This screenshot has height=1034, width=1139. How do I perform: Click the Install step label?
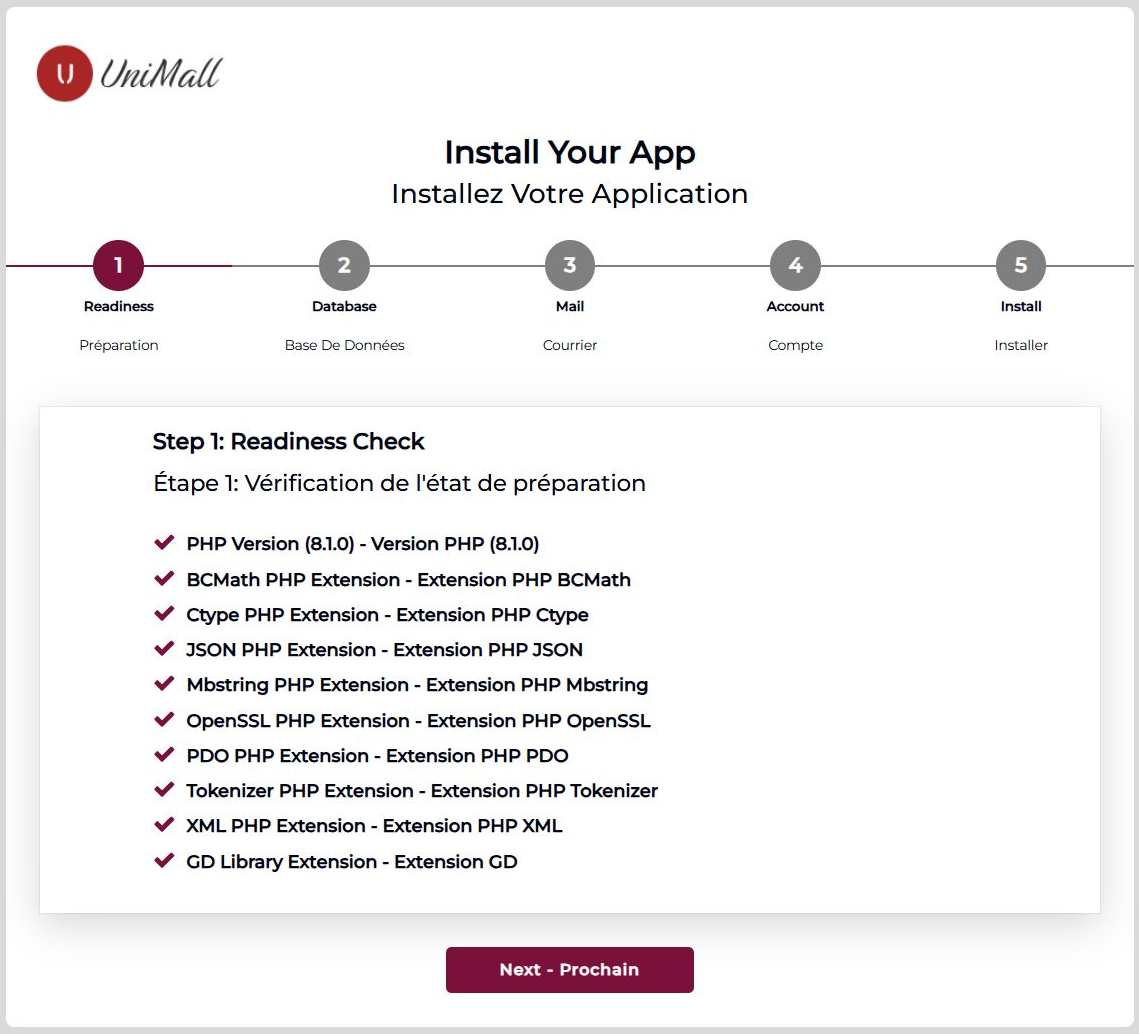(x=1021, y=306)
